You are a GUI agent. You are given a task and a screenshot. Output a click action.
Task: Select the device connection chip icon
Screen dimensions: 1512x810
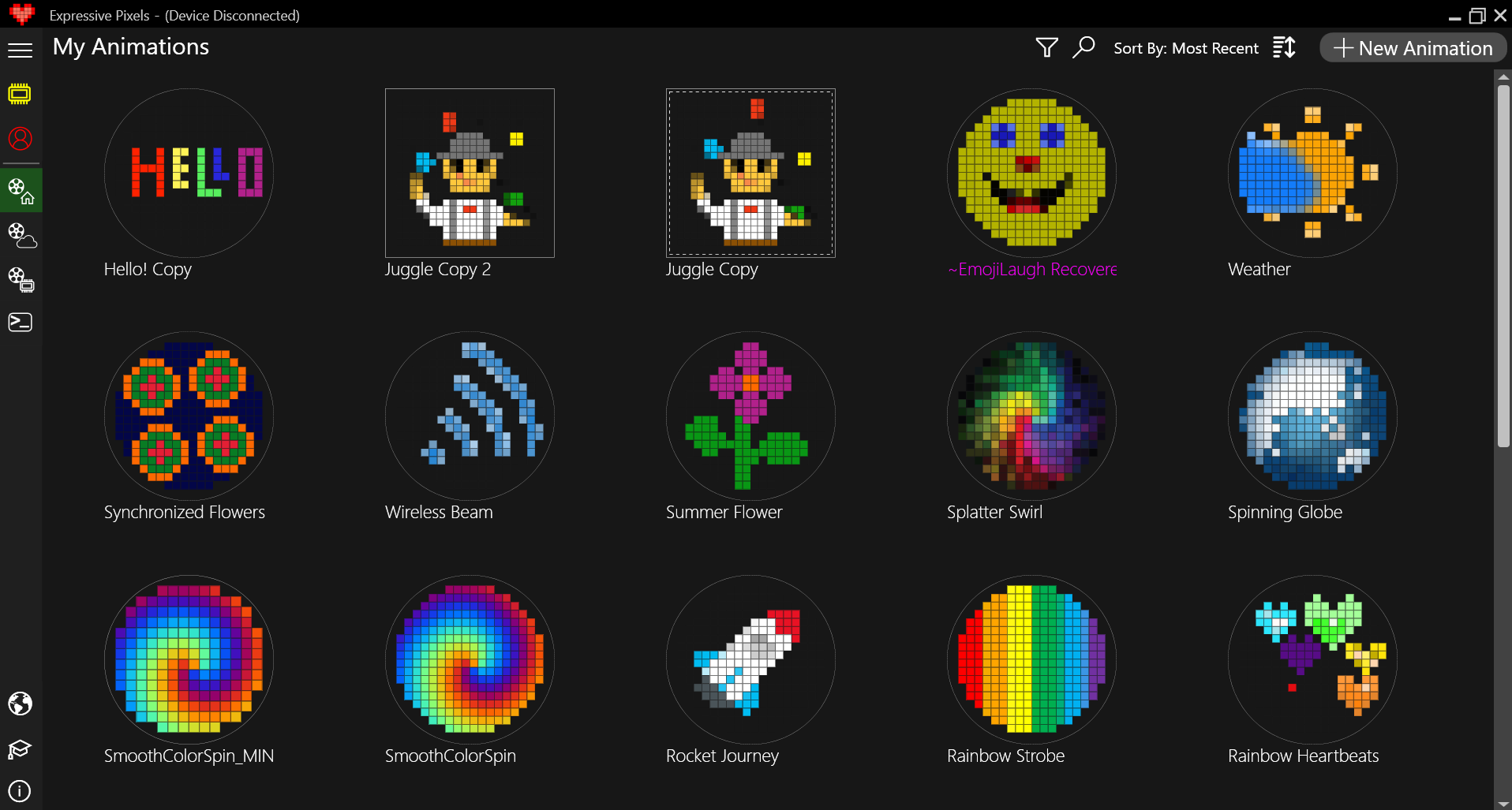21,94
